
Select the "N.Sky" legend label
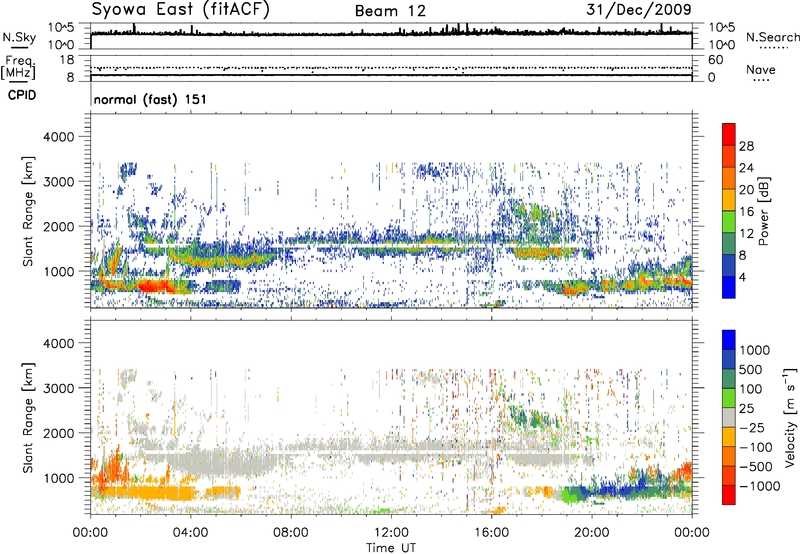click(x=19, y=37)
